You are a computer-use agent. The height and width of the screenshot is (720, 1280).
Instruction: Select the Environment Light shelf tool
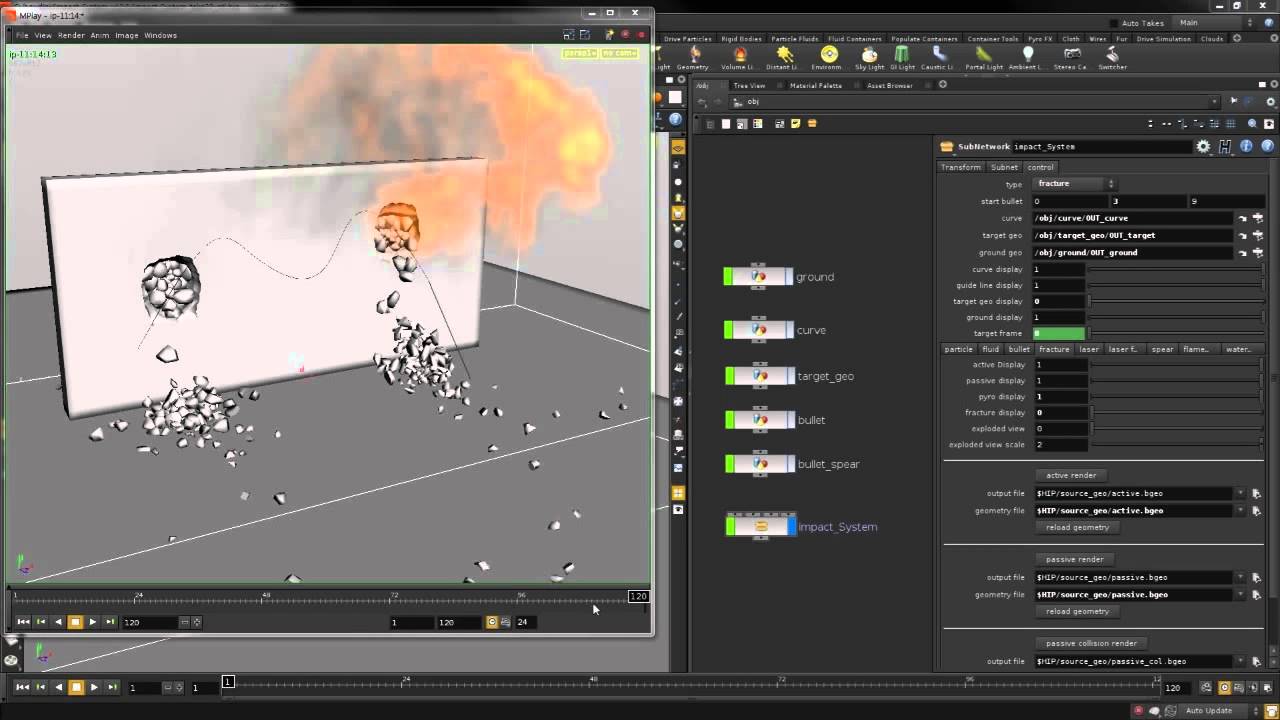[828, 58]
